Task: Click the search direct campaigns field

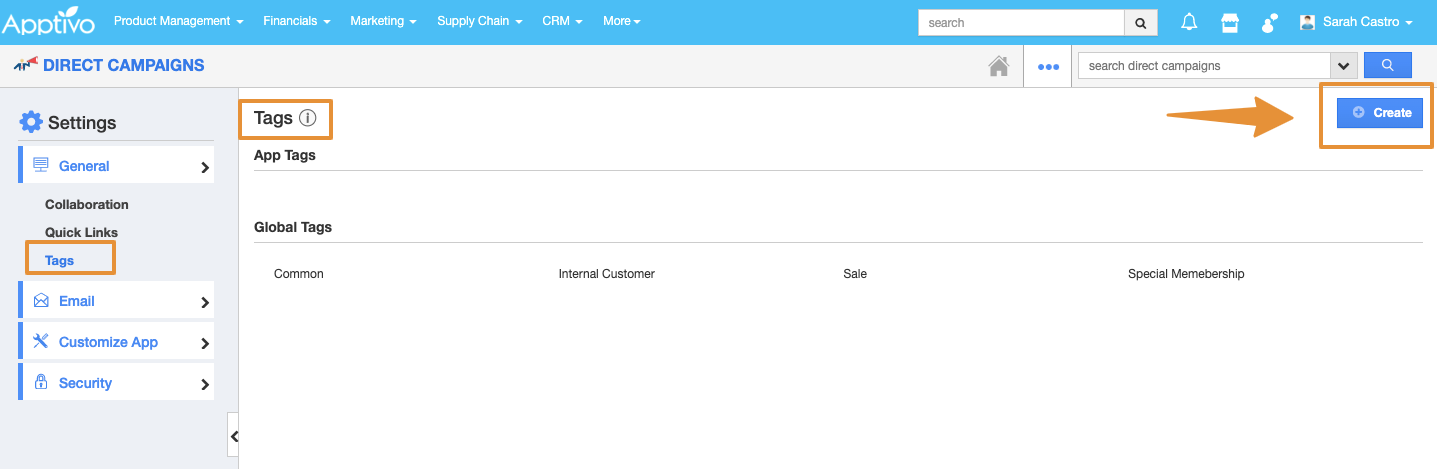Action: point(1203,66)
